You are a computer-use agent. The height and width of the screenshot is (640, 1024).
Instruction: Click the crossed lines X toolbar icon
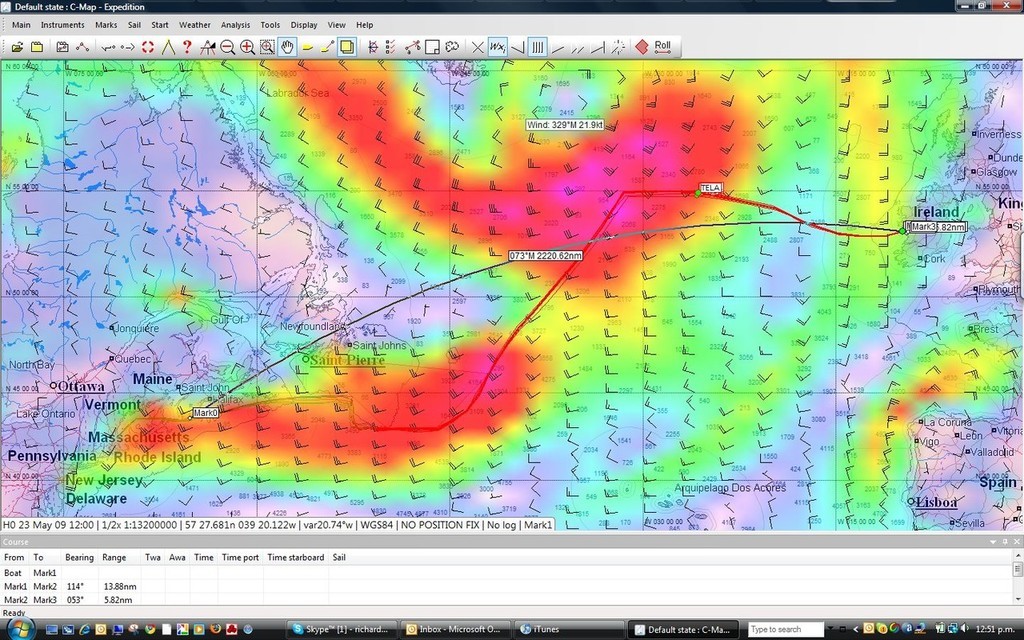(477, 47)
